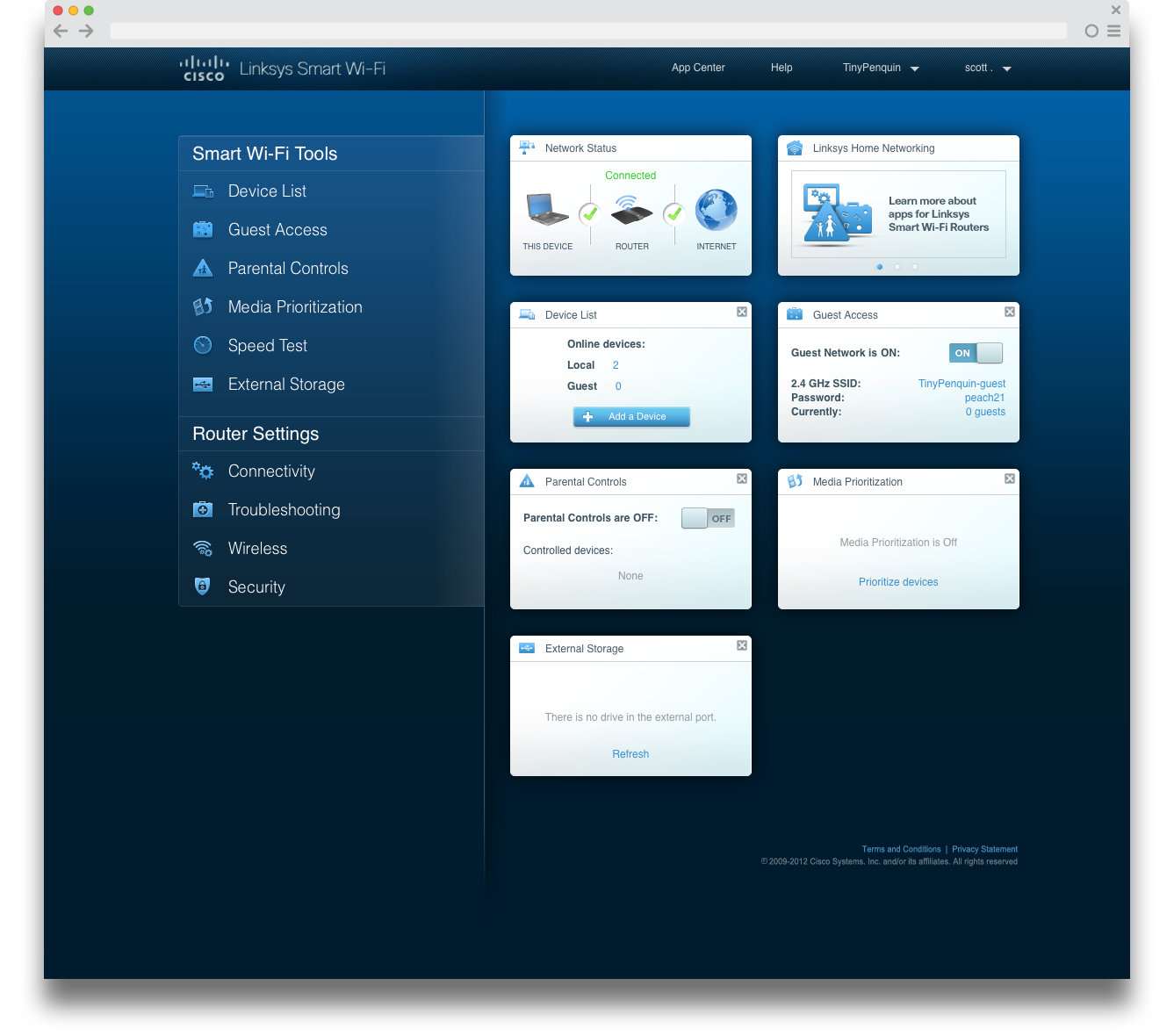Screen dimensions: 1174x1036
Task: Click the Speed Test clock icon
Action: (x=203, y=345)
